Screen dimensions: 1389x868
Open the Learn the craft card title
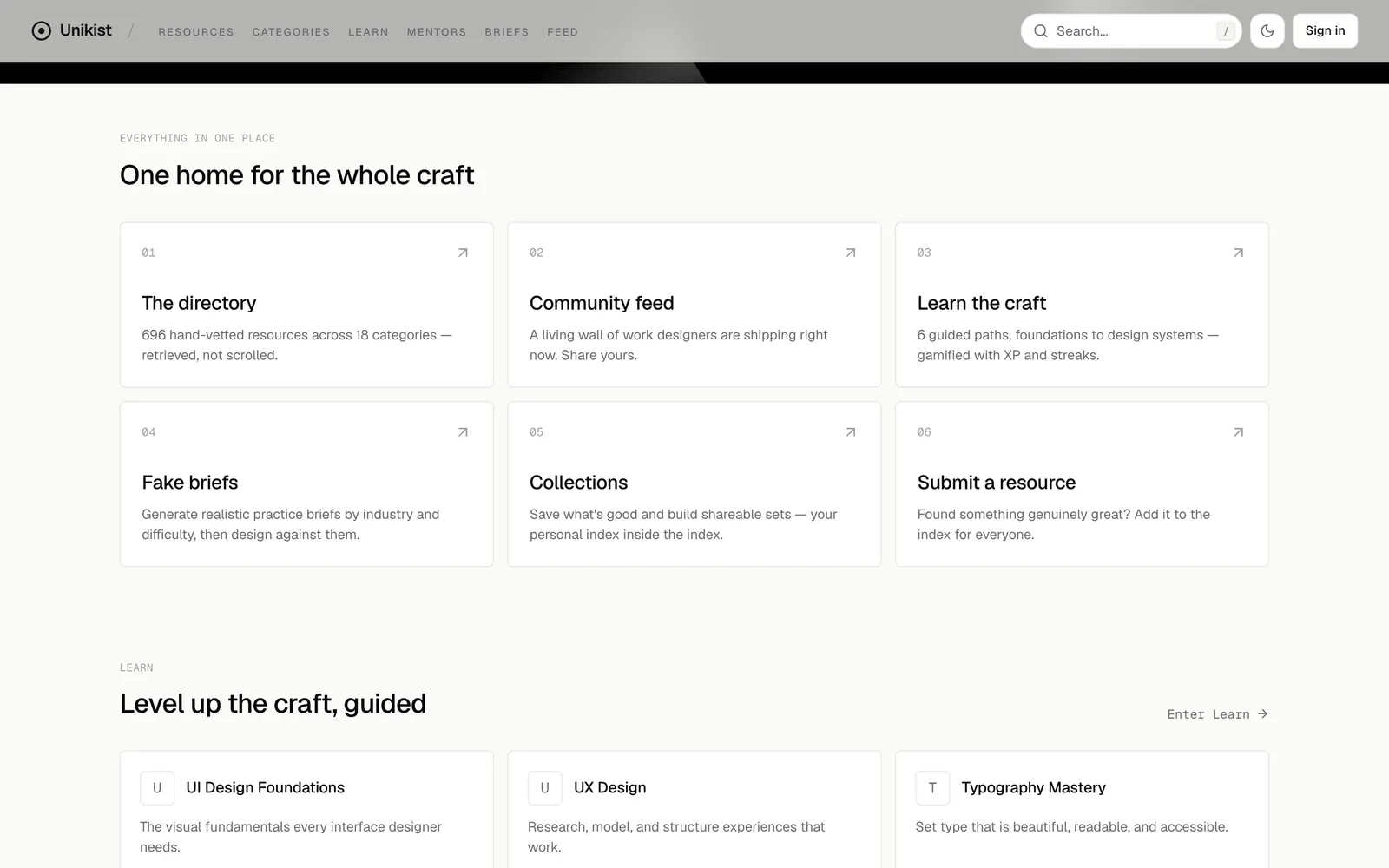[x=982, y=303]
